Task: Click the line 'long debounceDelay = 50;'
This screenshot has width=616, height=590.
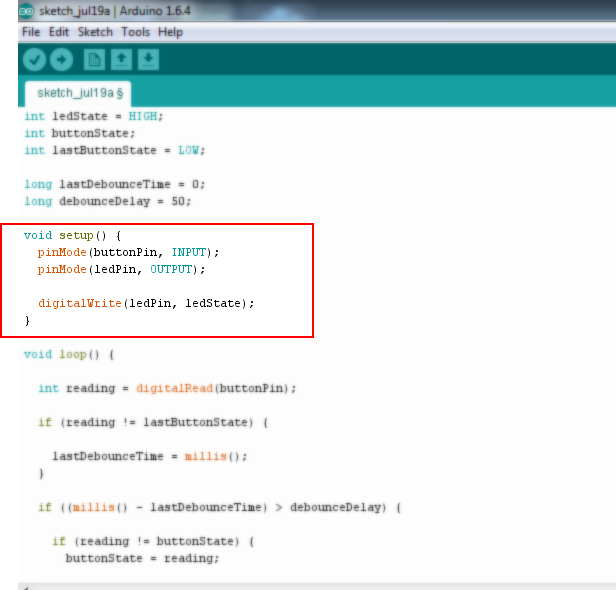Action: 108,201
